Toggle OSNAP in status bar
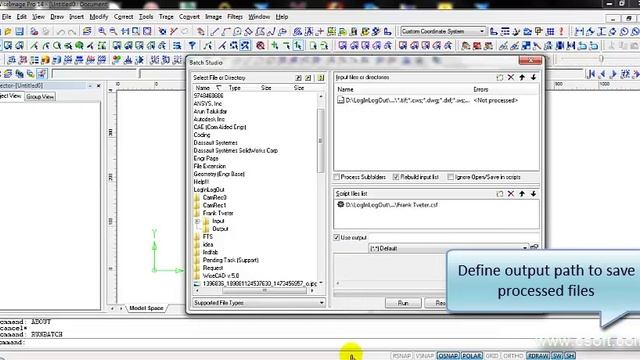This screenshot has width=640, height=360. [x=448, y=356]
